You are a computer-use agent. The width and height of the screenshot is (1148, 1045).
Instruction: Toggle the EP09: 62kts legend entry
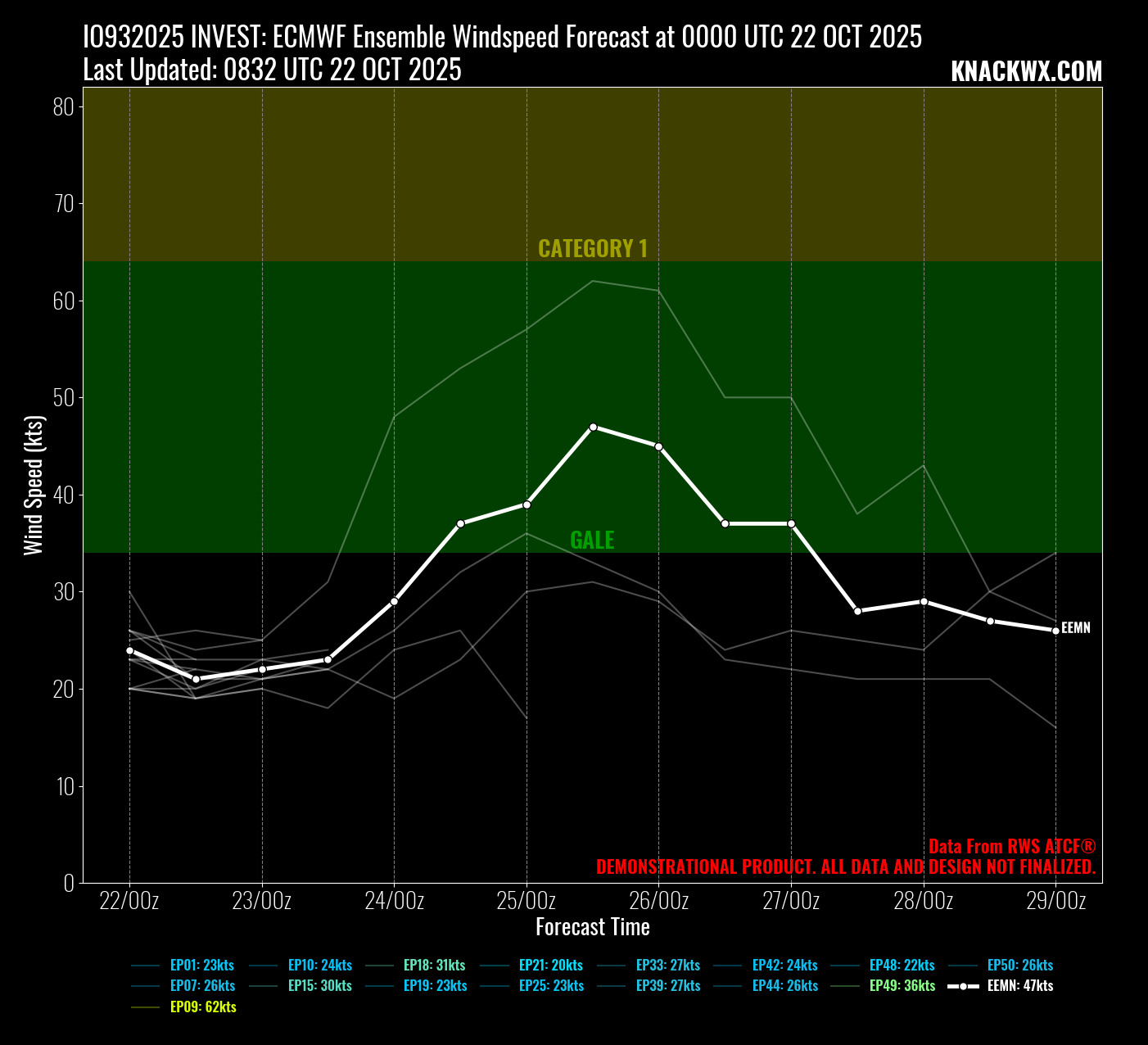(202, 1007)
